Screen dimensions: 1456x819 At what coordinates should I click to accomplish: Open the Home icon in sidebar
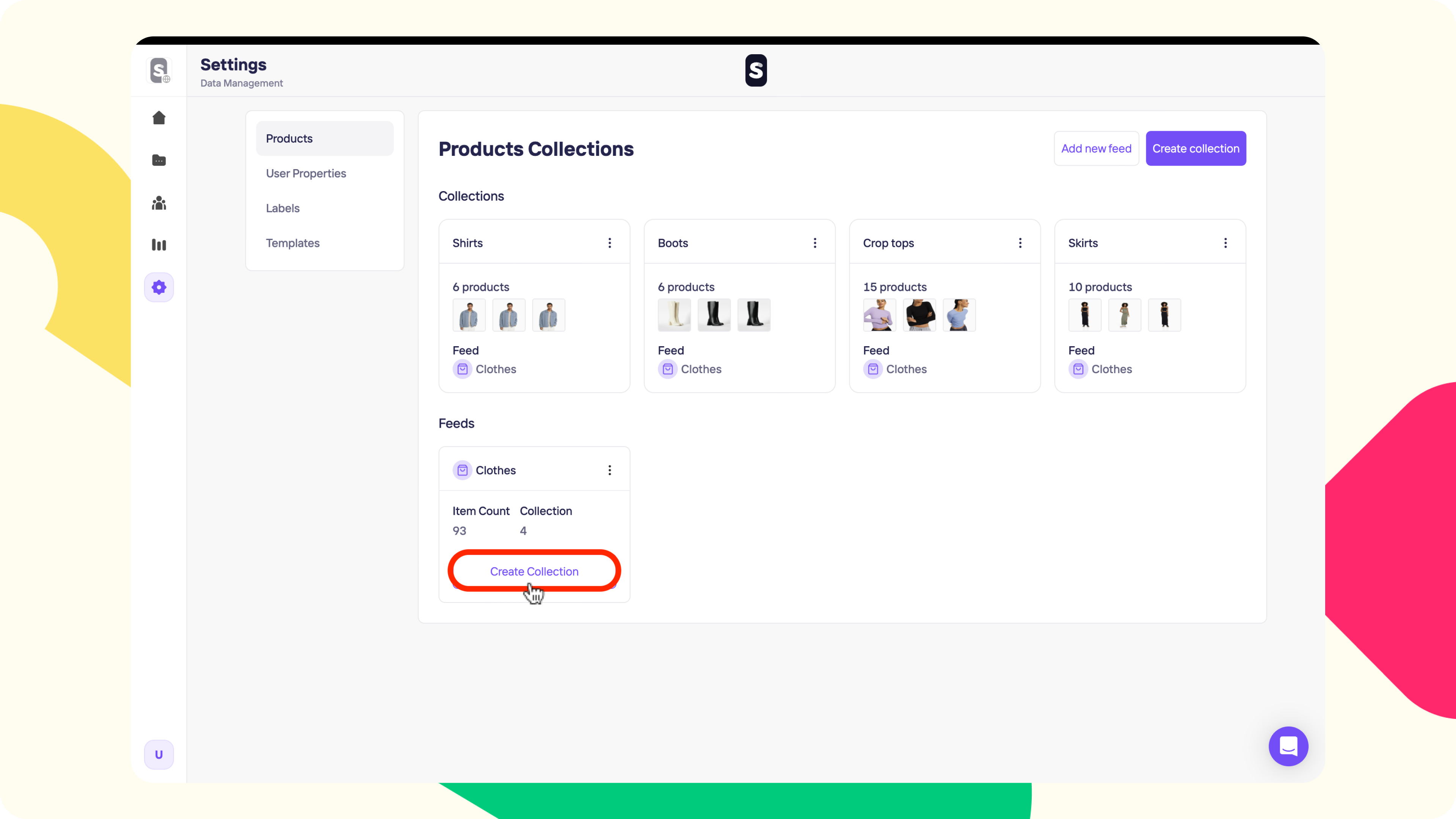click(159, 118)
